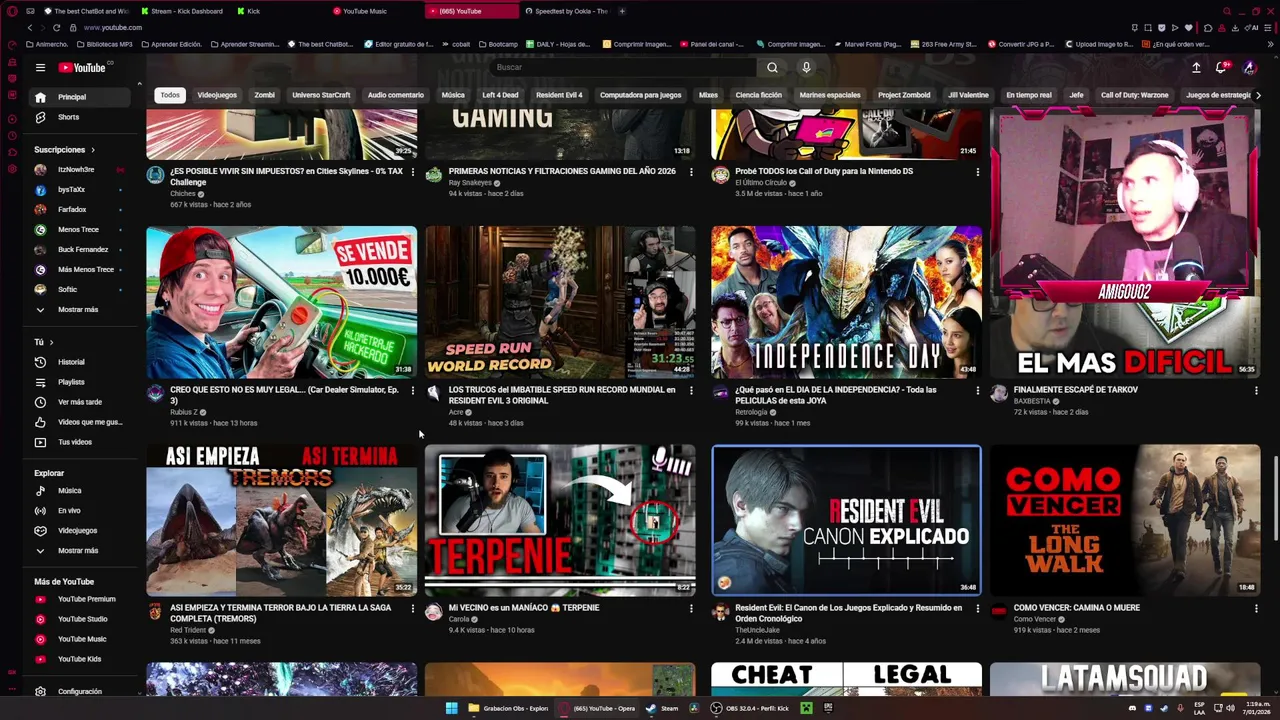Play Rubius Car Dealer Simulator thumbnail
The image size is (1280, 720).
tap(282, 302)
